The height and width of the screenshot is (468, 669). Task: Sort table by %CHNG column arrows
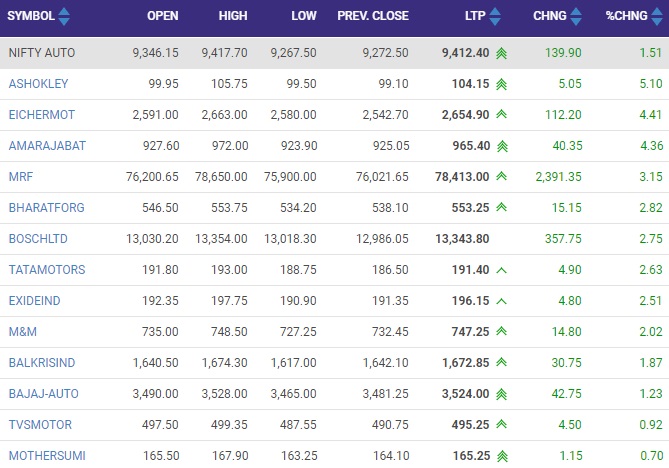point(657,16)
